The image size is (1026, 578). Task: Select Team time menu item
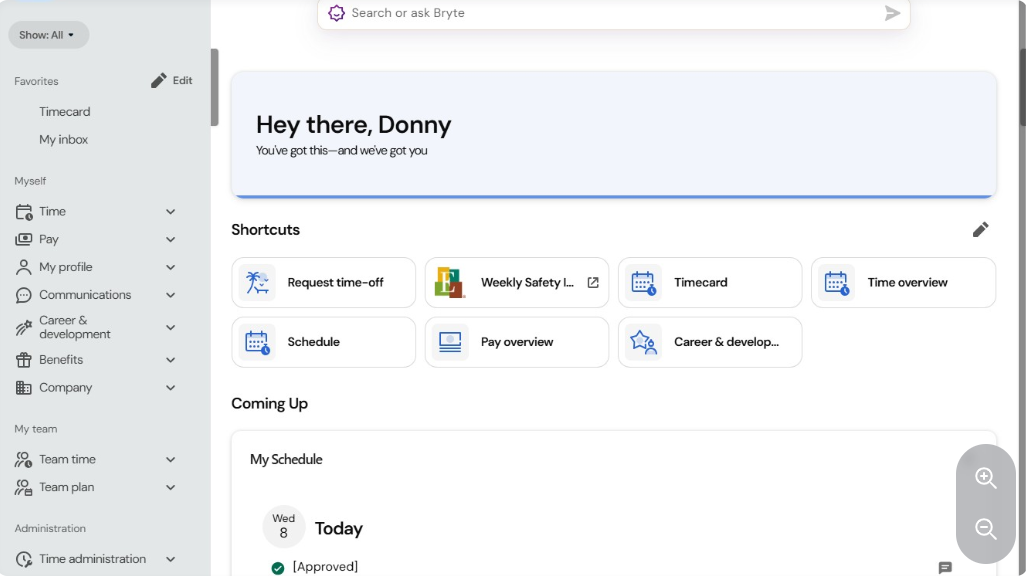(67, 460)
